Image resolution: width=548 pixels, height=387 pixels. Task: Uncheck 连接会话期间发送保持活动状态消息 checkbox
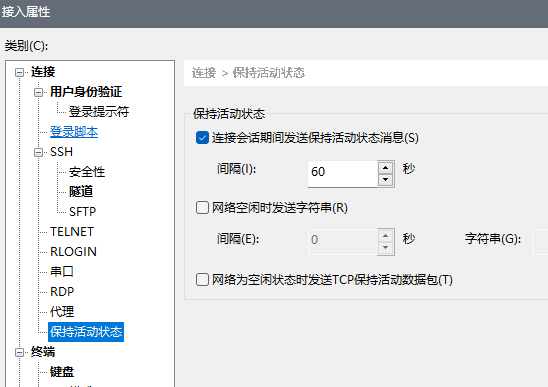pos(202,138)
